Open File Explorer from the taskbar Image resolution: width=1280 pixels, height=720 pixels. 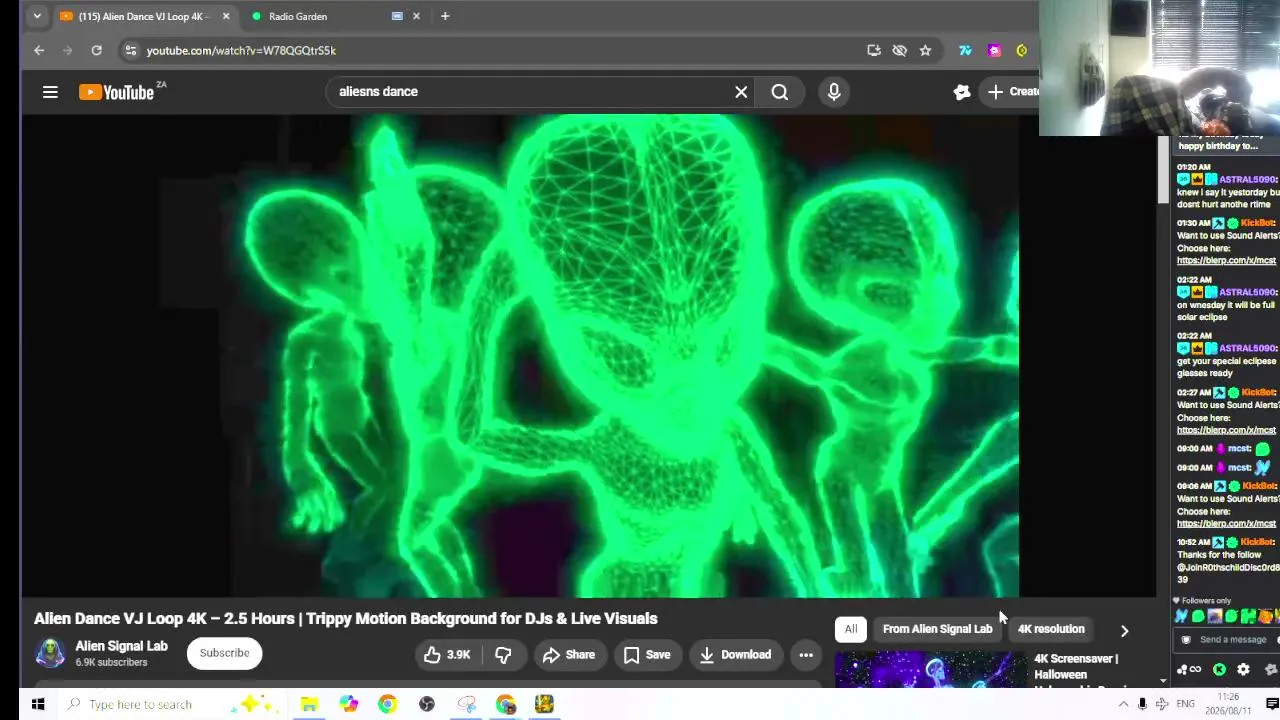309,705
